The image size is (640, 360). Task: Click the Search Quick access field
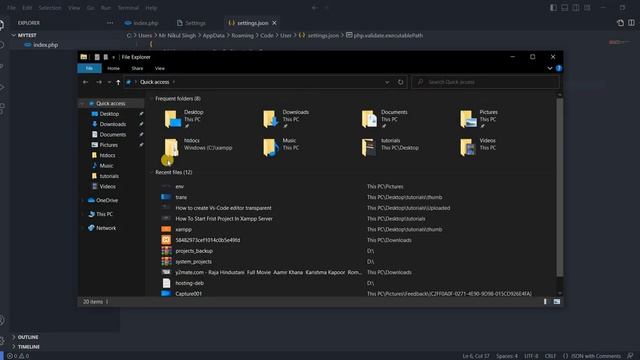485,82
